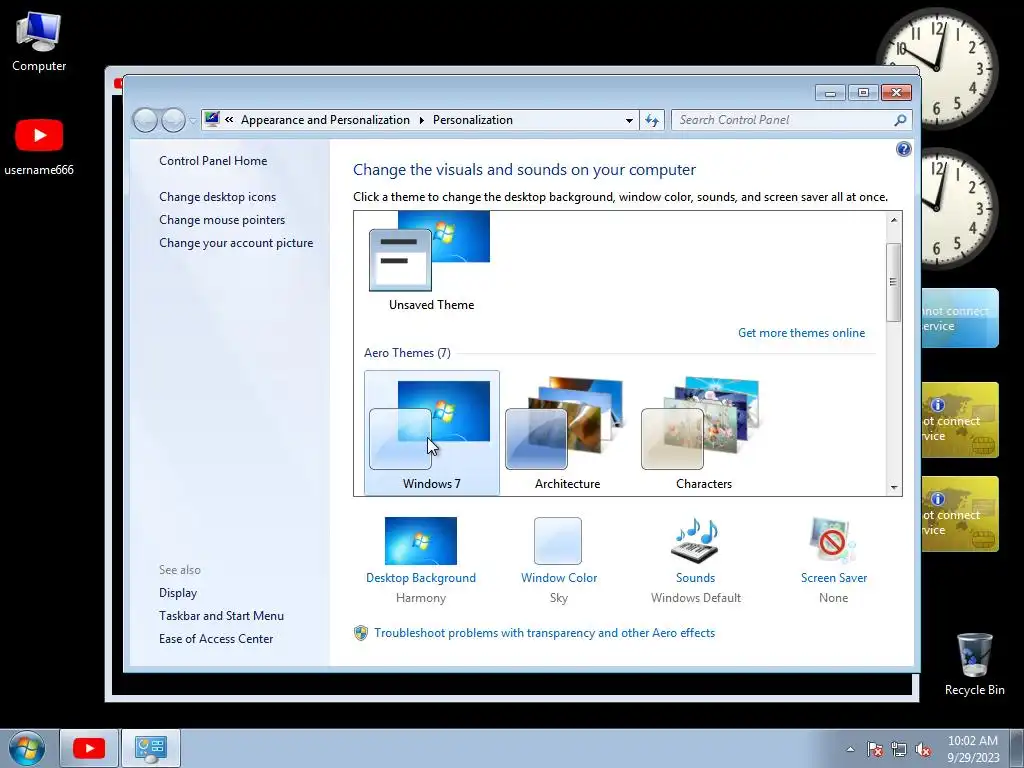Screen dimensions: 1024x768
Task: Click the theme list scrollbar thumb
Action: tap(893, 282)
